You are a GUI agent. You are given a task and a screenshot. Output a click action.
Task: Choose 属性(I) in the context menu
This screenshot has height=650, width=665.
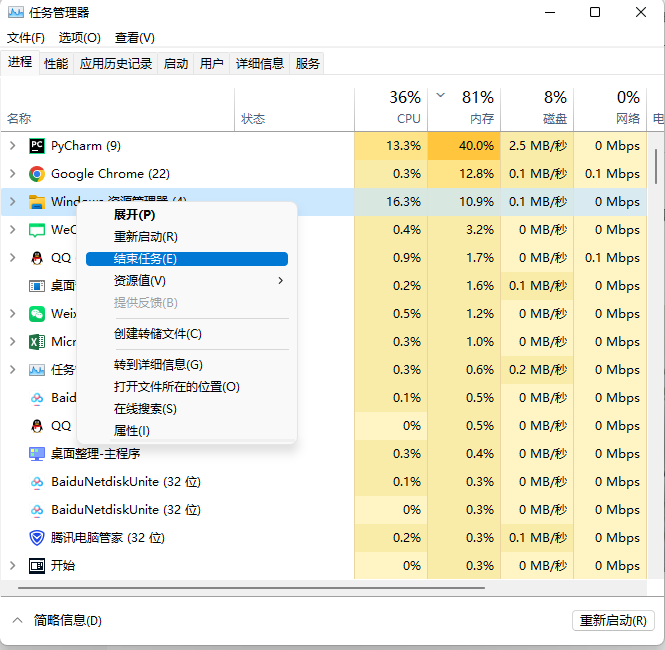[187, 431]
